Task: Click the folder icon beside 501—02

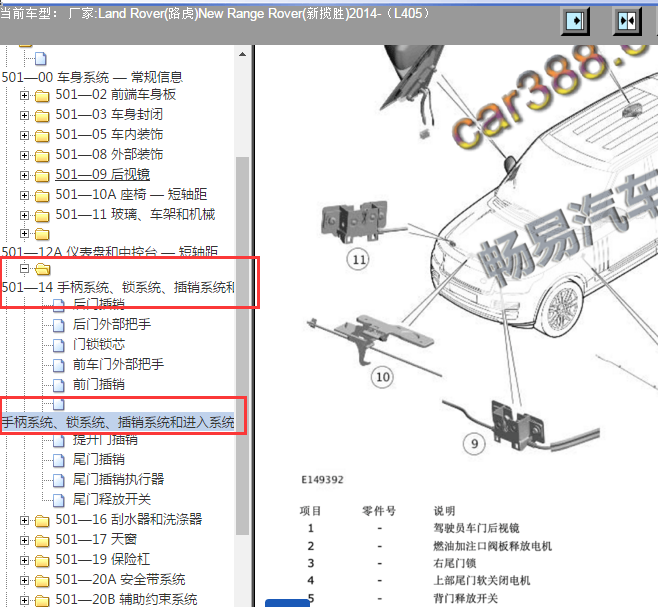Action: tap(42, 96)
